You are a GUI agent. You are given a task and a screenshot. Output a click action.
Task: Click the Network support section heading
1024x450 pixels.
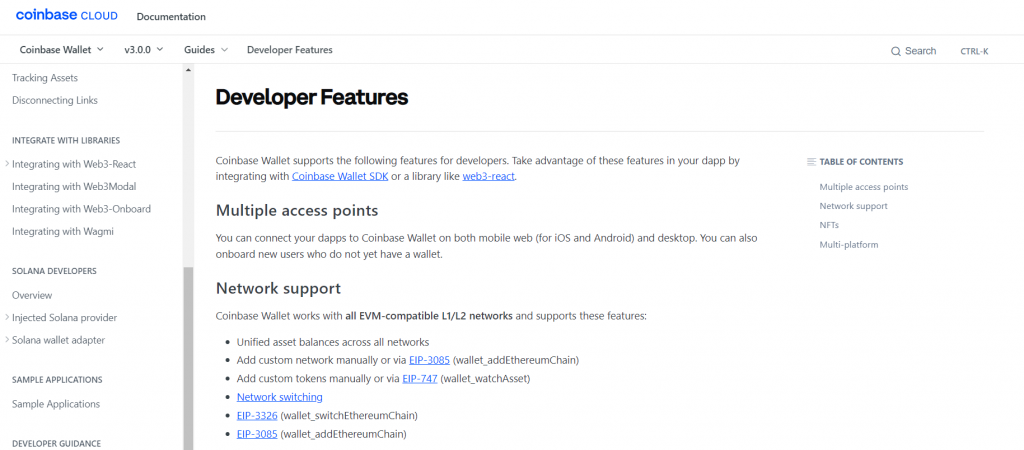click(x=278, y=288)
